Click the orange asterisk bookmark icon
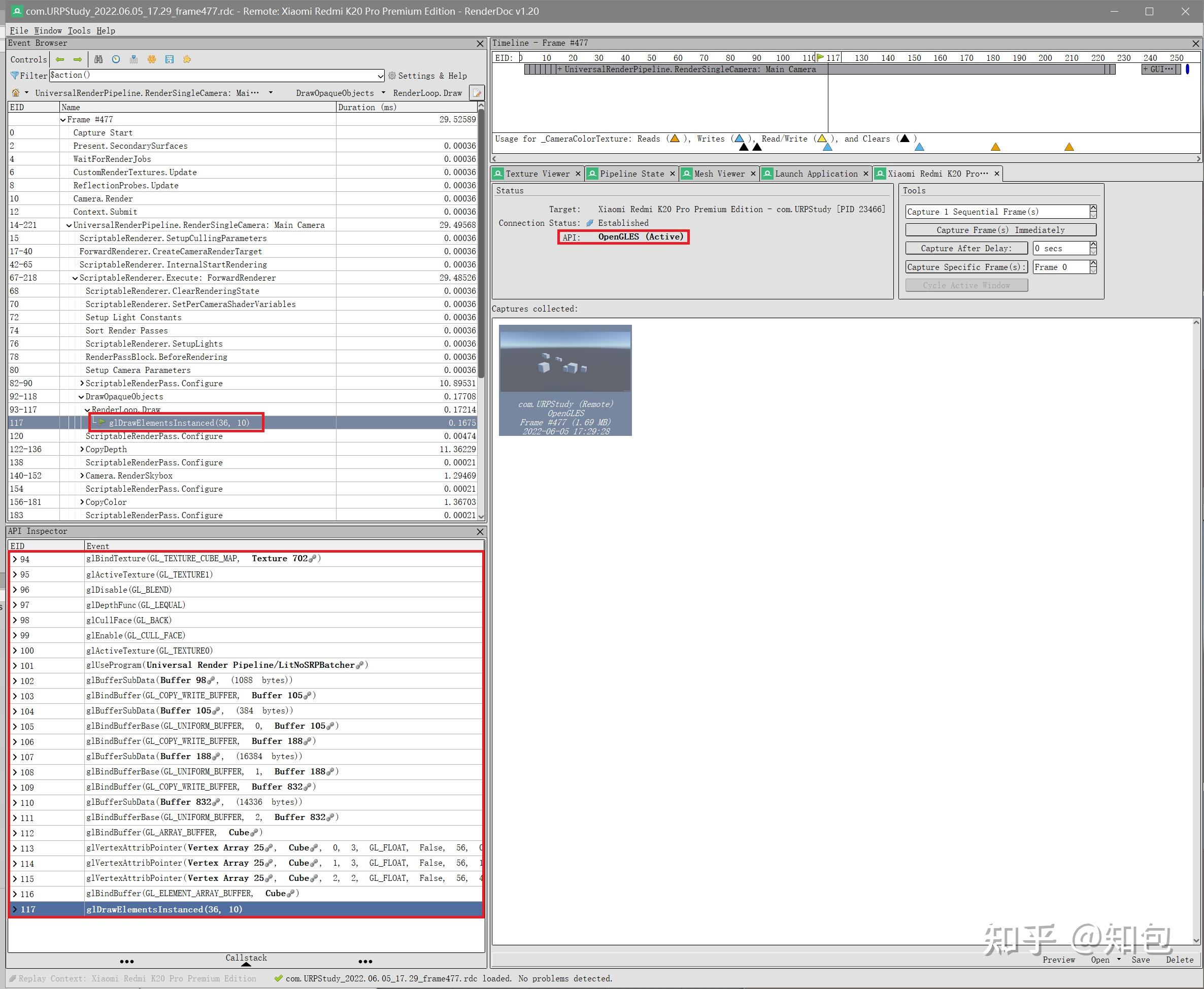Screen dimensions: 1204x989 pyautogui.click(x=152, y=59)
